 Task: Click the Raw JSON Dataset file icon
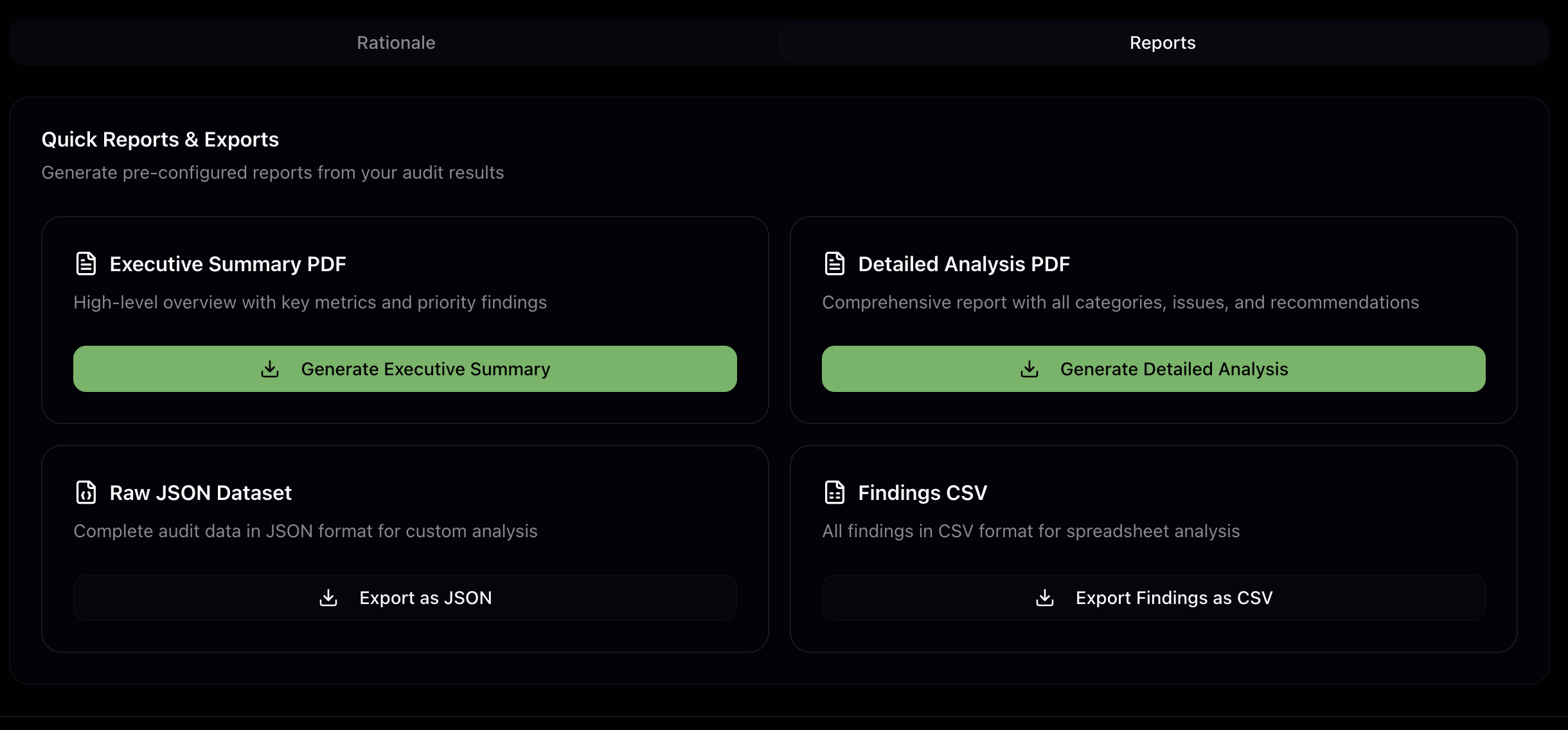(85, 492)
